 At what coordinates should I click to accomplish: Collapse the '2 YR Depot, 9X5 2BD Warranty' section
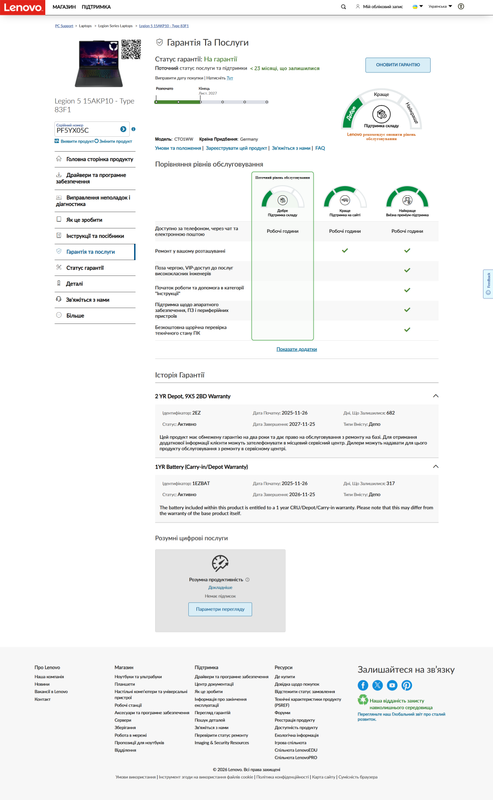pos(435,396)
